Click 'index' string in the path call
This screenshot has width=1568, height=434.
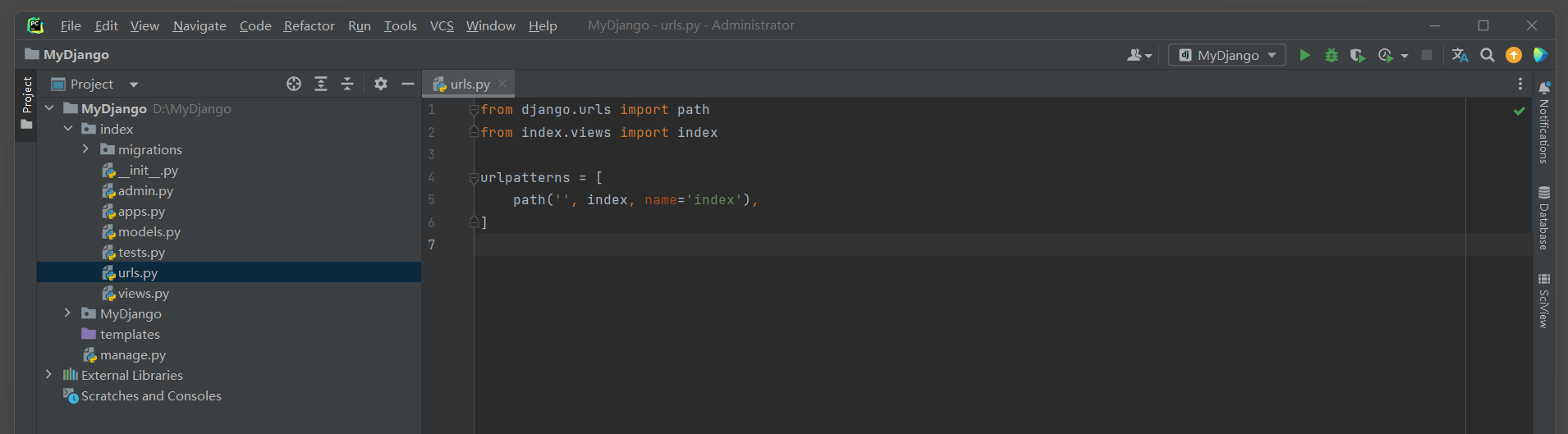click(x=714, y=199)
